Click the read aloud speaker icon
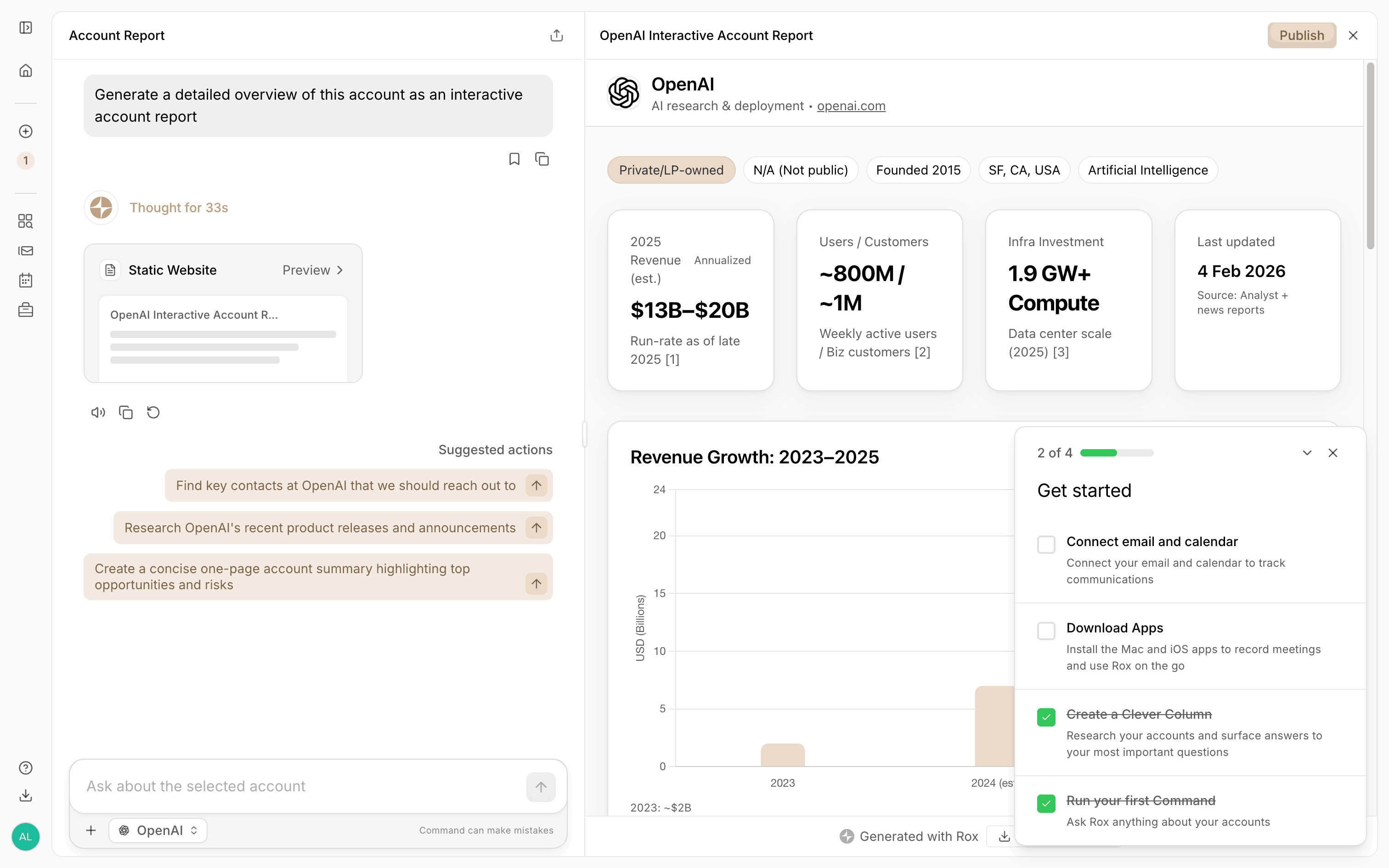This screenshot has width=1389, height=868. [98, 412]
